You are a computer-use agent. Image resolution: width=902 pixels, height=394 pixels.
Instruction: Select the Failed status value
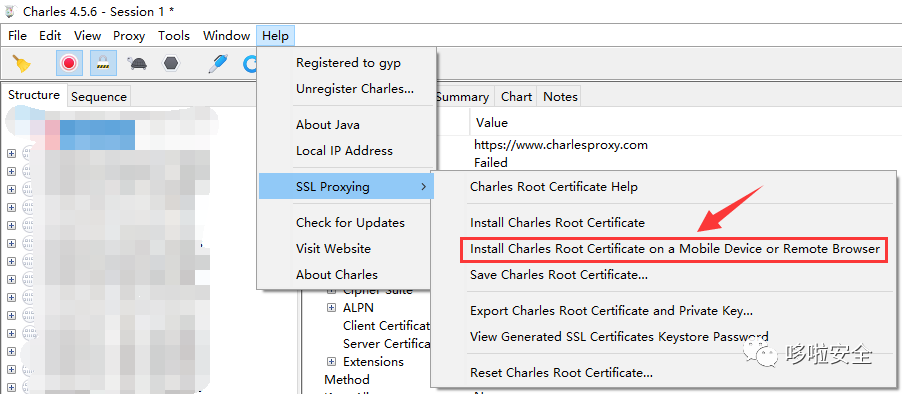[x=491, y=163]
